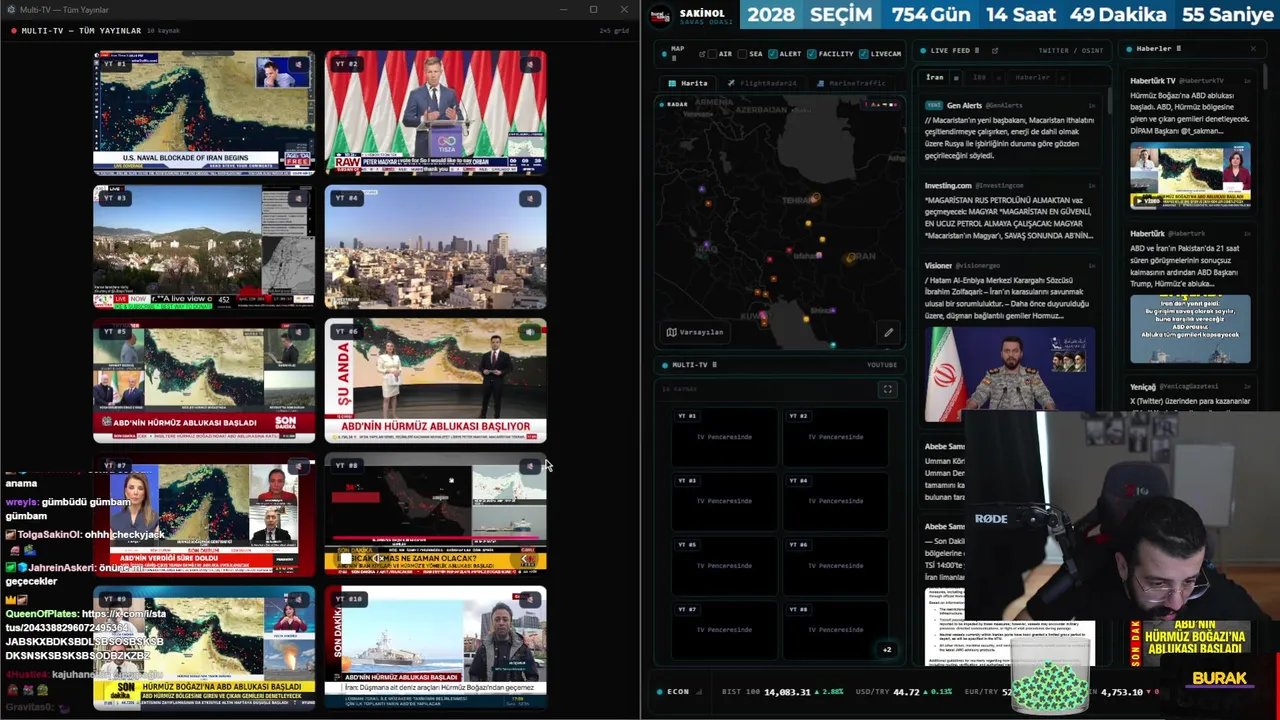The width and height of the screenshot is (1280, 720).
Task: Open MAP panel in external window icon
Action: tap(702, 54)
